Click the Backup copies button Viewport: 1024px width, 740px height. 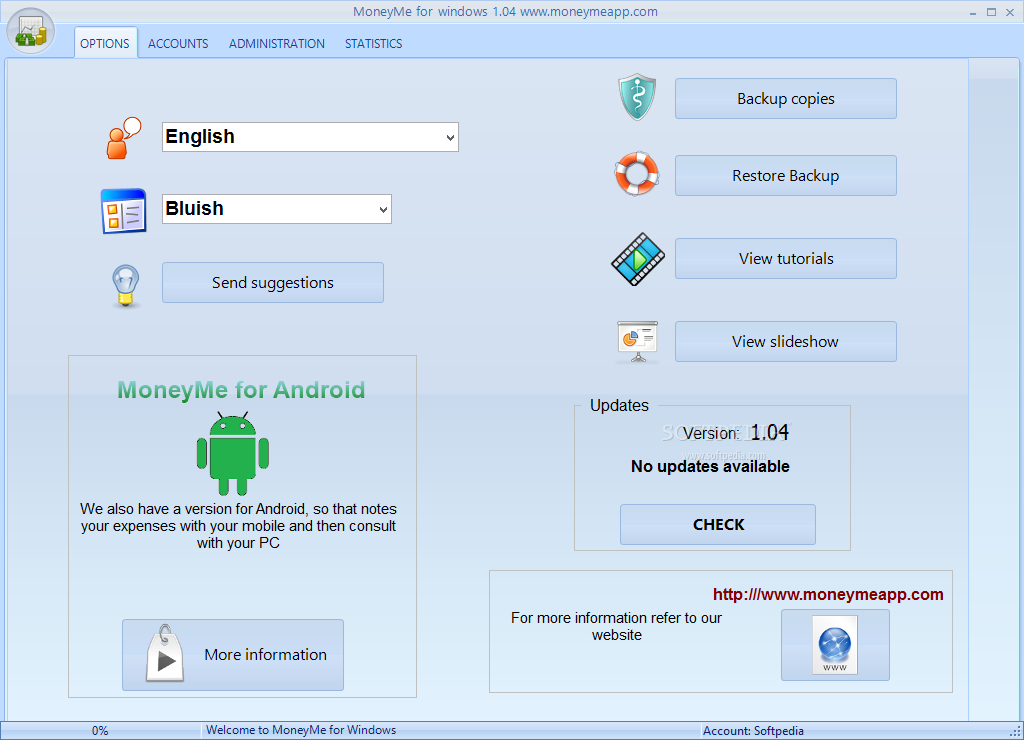coord(786,99)
